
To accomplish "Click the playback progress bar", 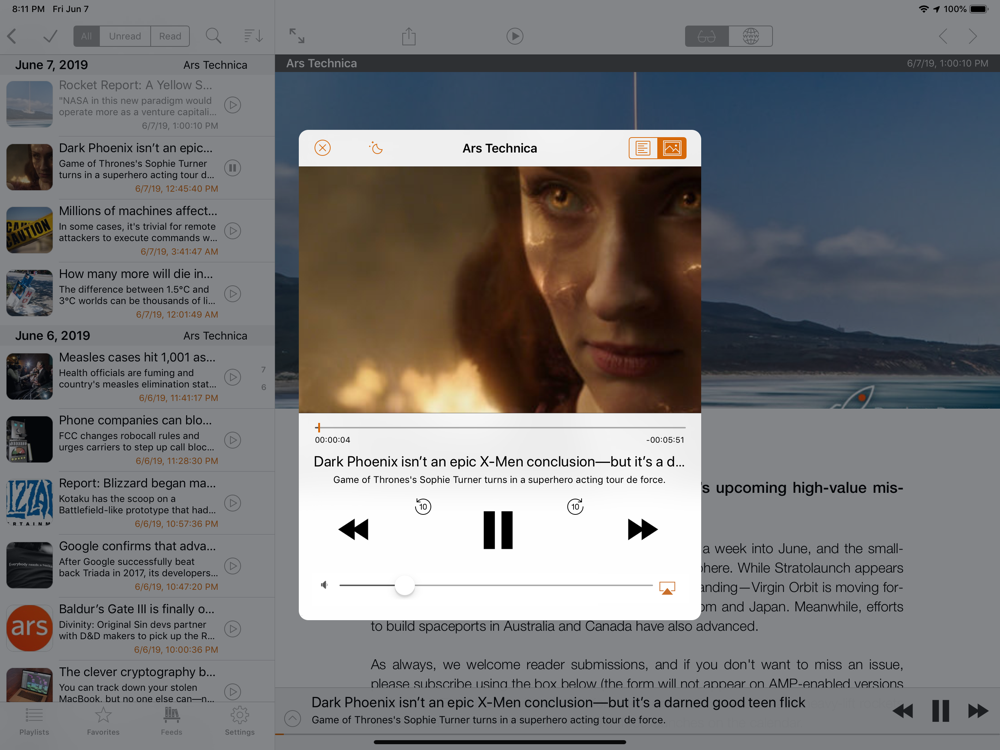I will 501,427.
